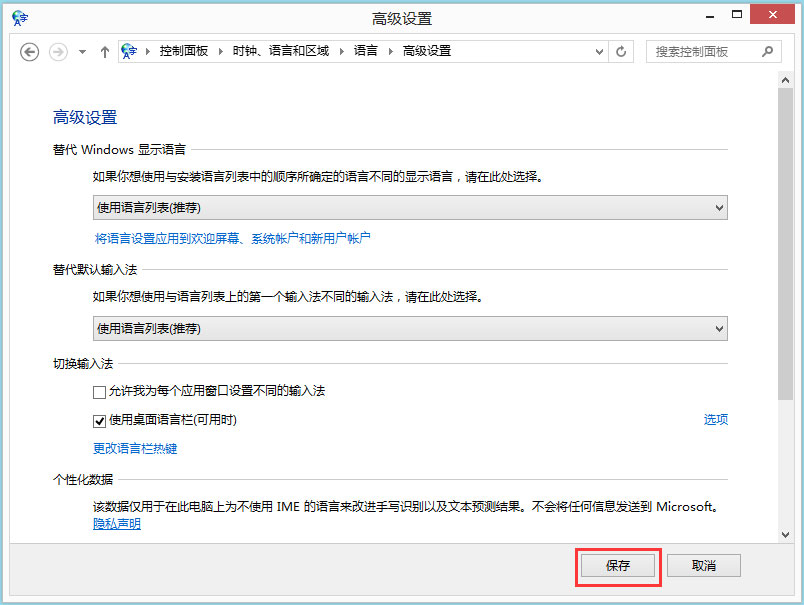Click the 取消 button

coord(703,565)
